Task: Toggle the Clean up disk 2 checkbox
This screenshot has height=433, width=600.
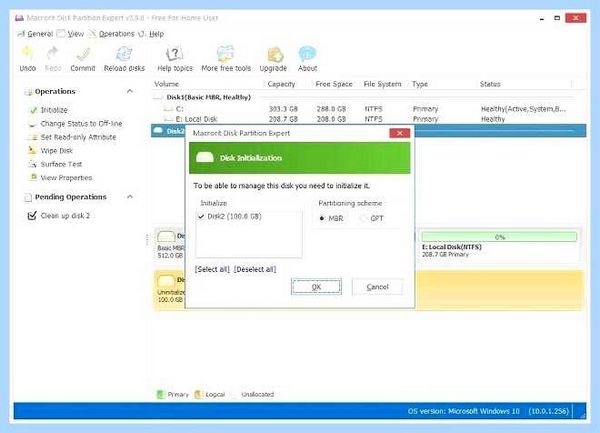Action: click(32, 216)
